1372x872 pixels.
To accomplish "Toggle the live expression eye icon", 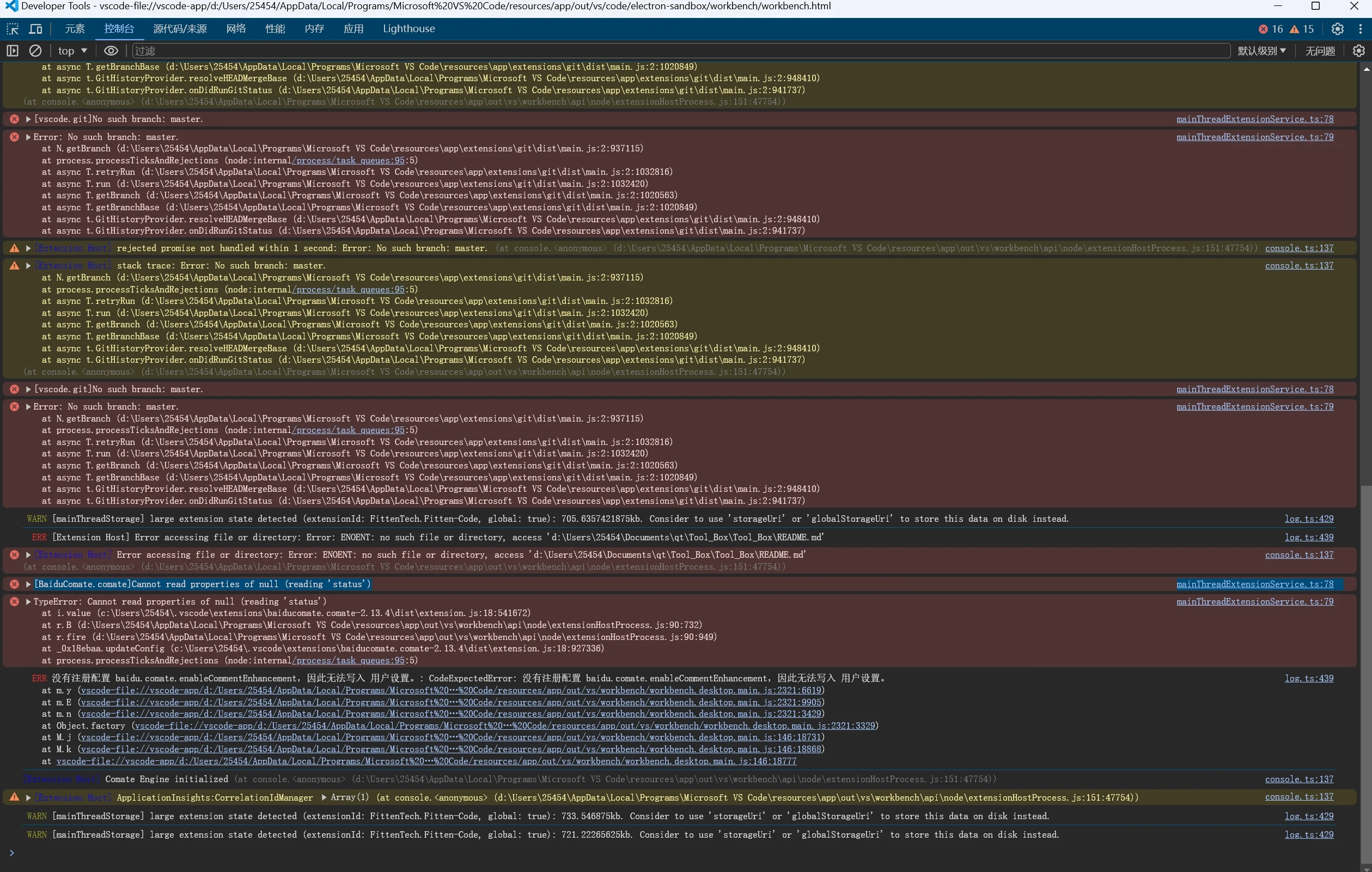I will click(x=111, y=51).
